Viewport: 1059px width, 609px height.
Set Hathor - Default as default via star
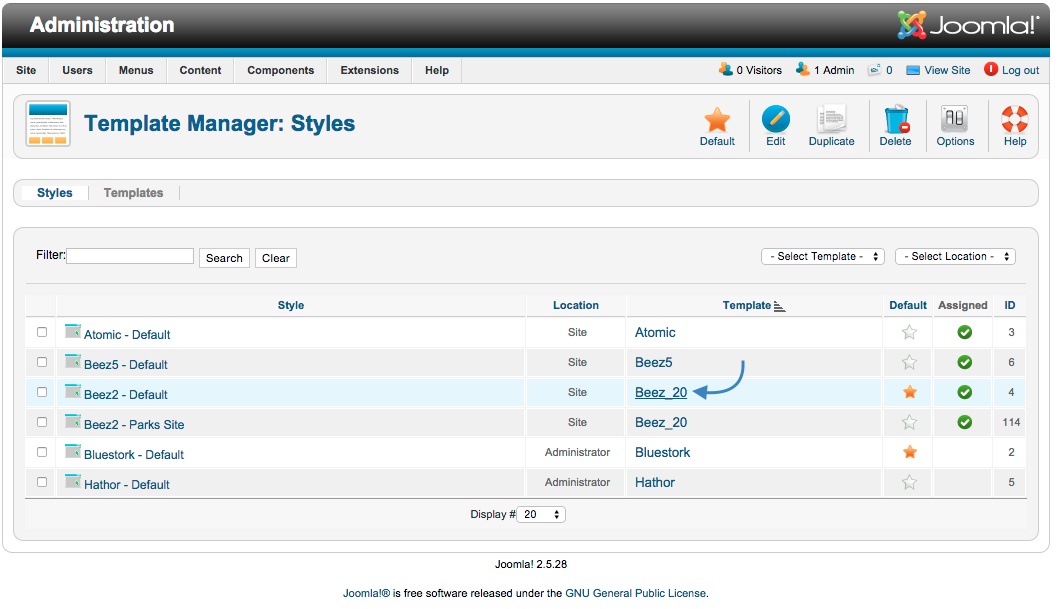[910, 483]
